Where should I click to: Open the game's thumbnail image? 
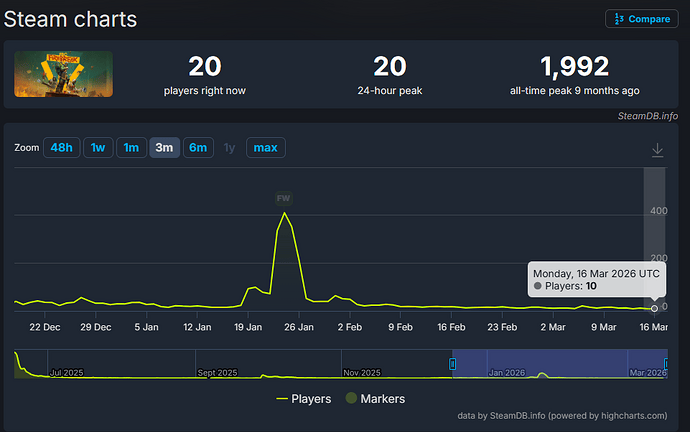tap(63, 75)
